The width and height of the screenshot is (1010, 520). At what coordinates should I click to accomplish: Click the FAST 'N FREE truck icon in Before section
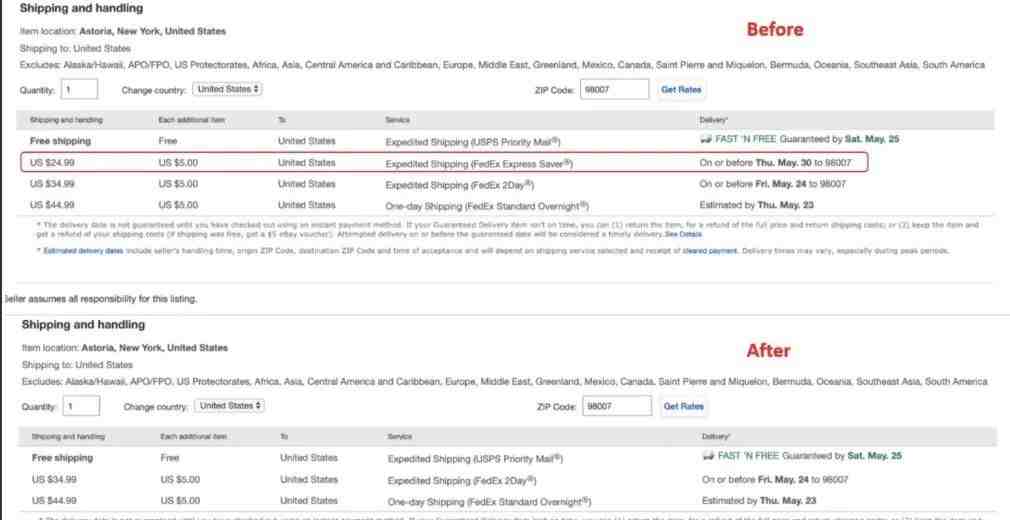(x=705, y=139)
